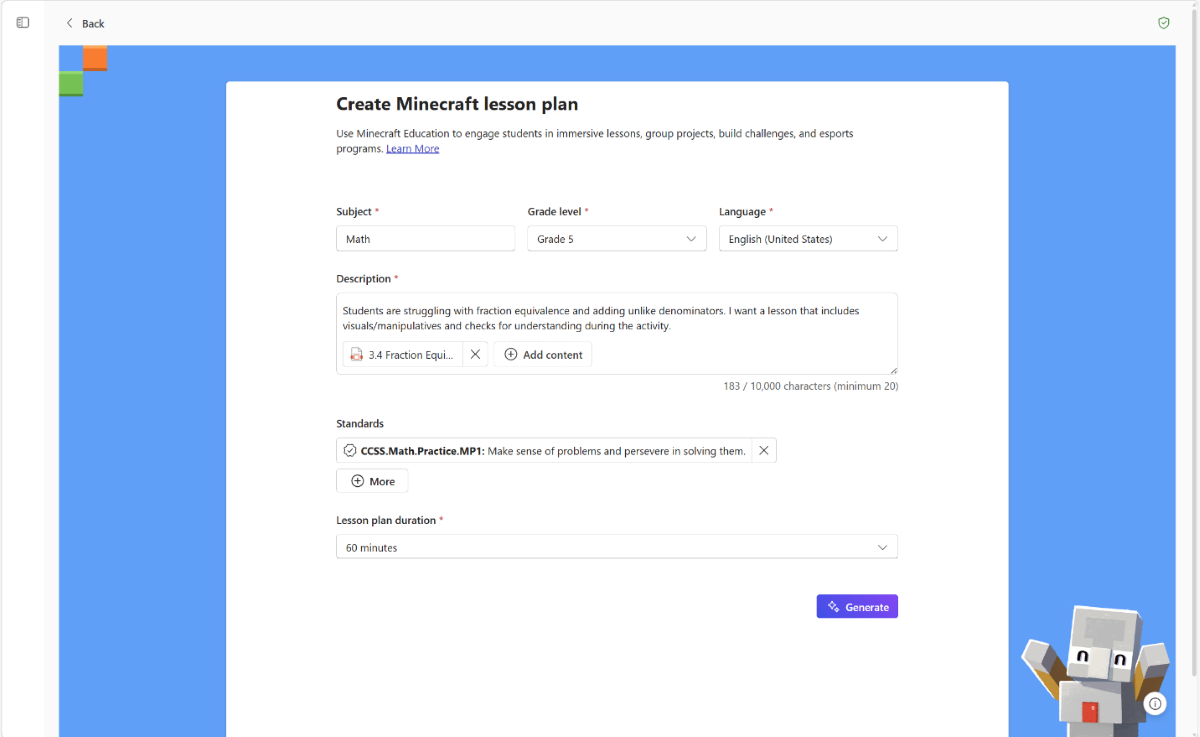The width and height of the screenshot is (1200, 737).
Task: Click the Create Minecraft lesson plan heading
Action: [x=457, y=104]
